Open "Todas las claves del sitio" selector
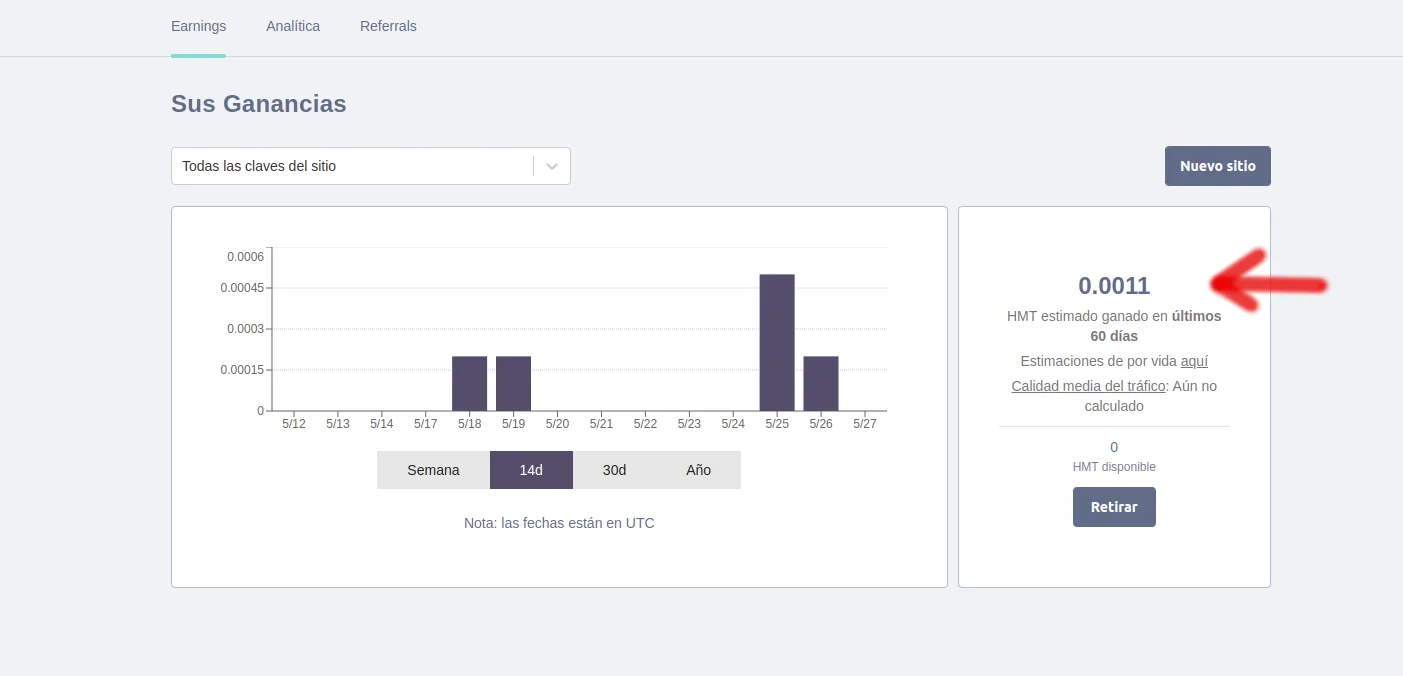 coord(371,166)
